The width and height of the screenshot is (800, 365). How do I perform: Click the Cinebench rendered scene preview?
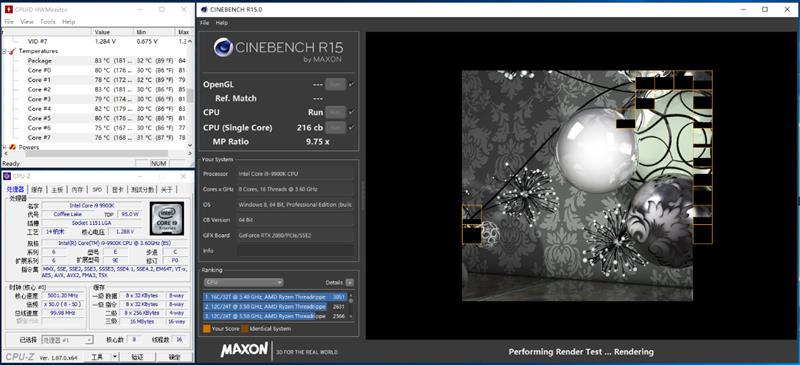587,186
